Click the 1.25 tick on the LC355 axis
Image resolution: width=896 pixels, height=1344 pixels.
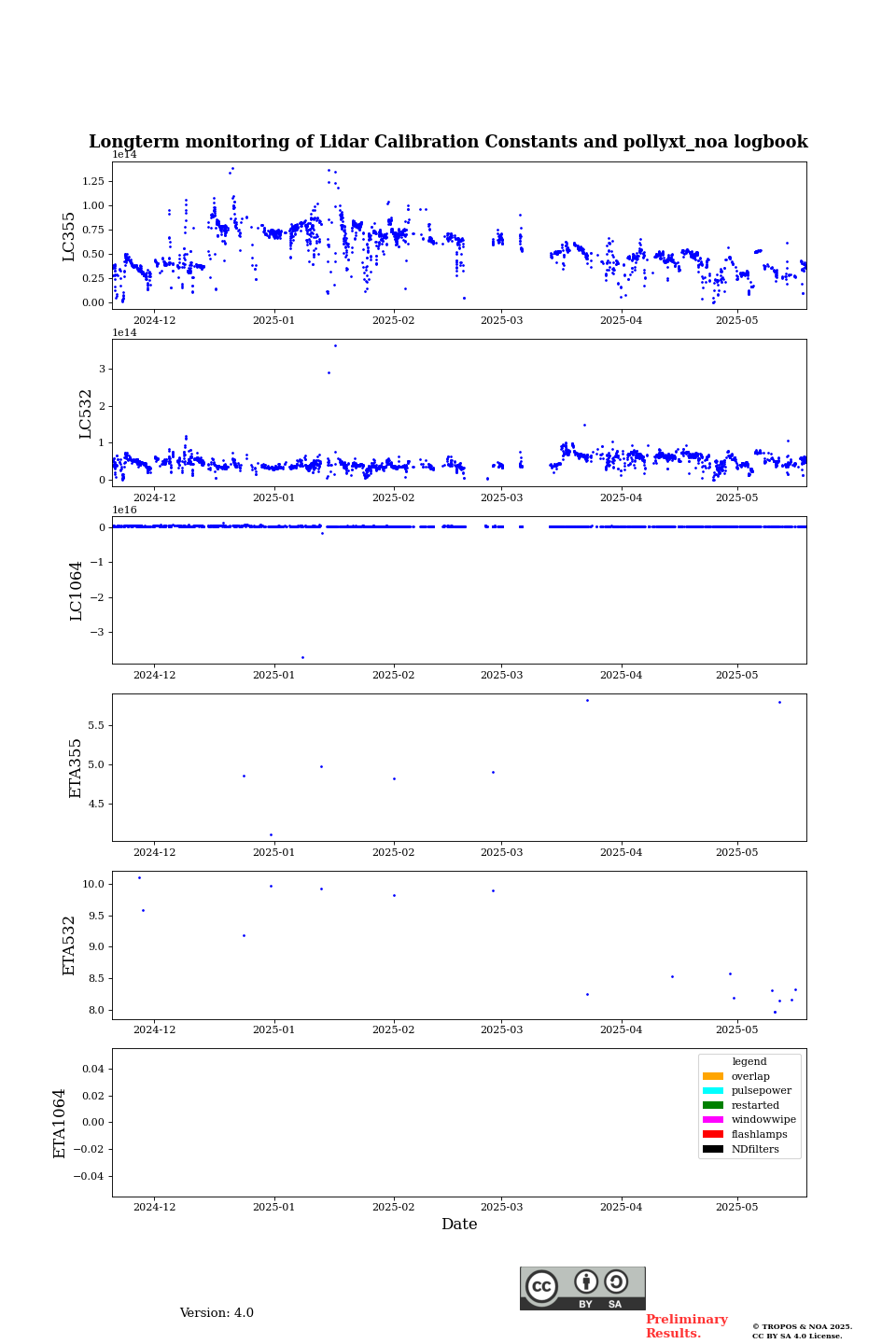tap(93, 181)
